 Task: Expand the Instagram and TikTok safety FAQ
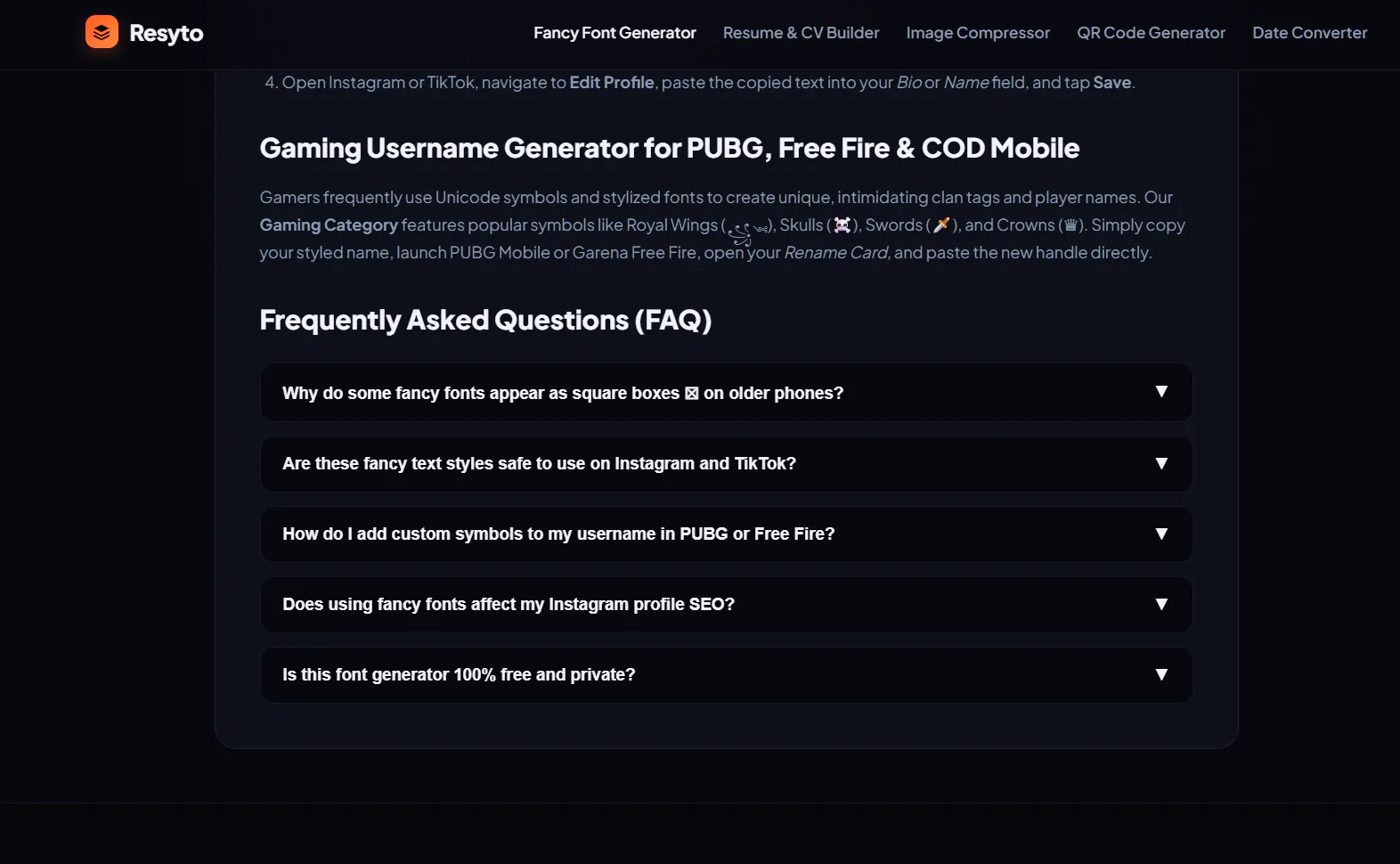tap(726, 463)
